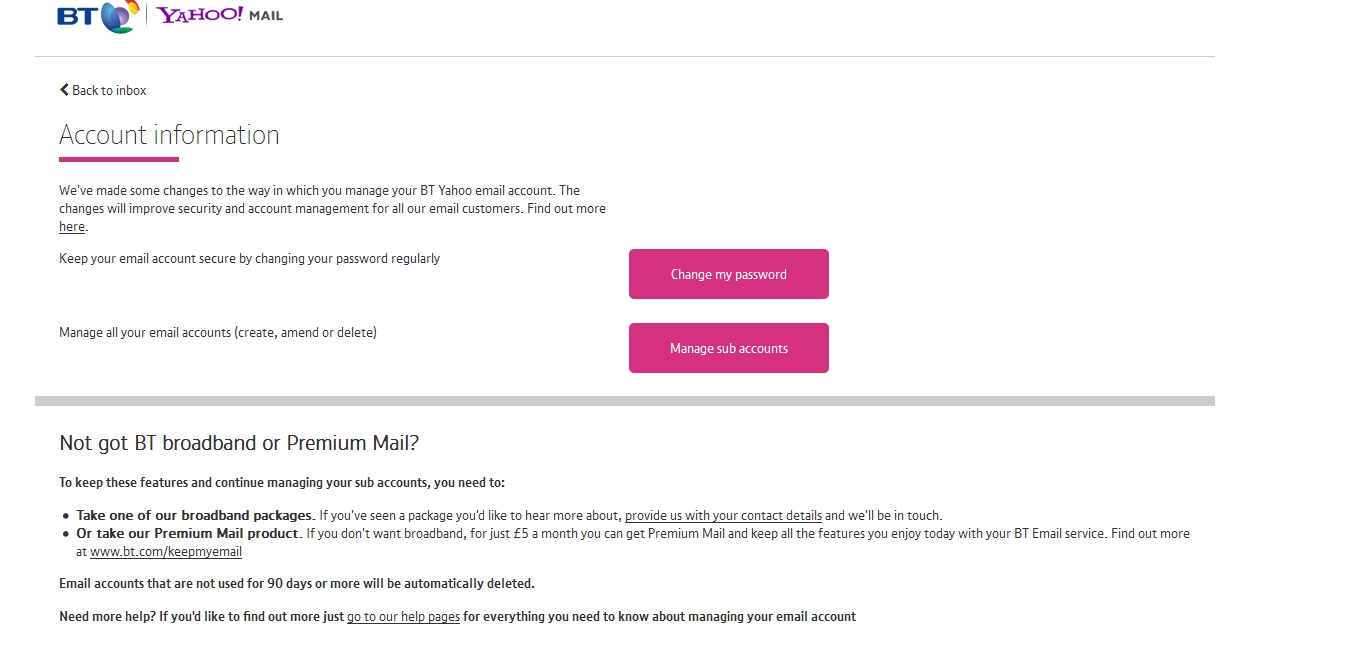Go back to inbox via text link
Viewport: 1359px width, 659px height.
tap(109, 90)
